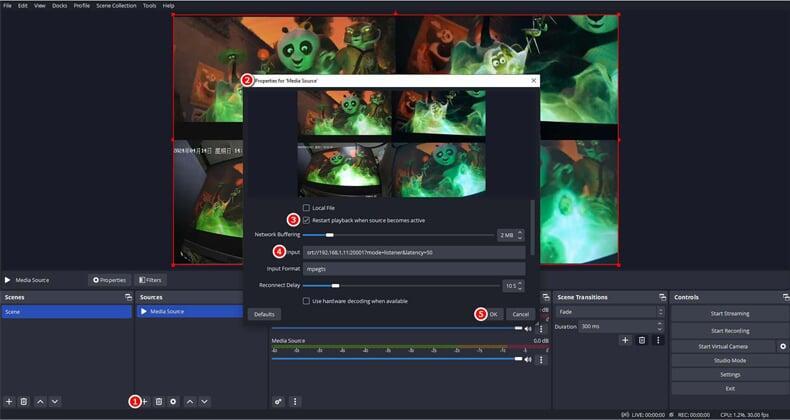Add a new scene with the plus icon

pyautogui.click(x=9, y=401)
